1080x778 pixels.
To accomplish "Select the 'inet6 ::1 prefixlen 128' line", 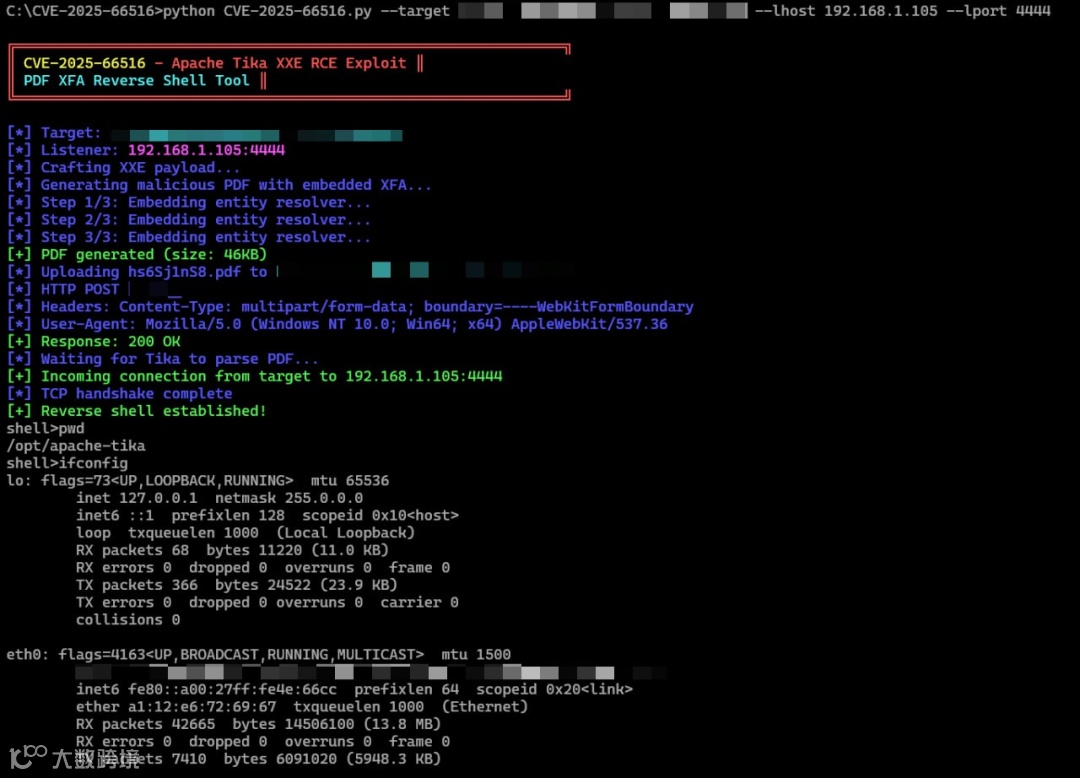I will 267,515.
